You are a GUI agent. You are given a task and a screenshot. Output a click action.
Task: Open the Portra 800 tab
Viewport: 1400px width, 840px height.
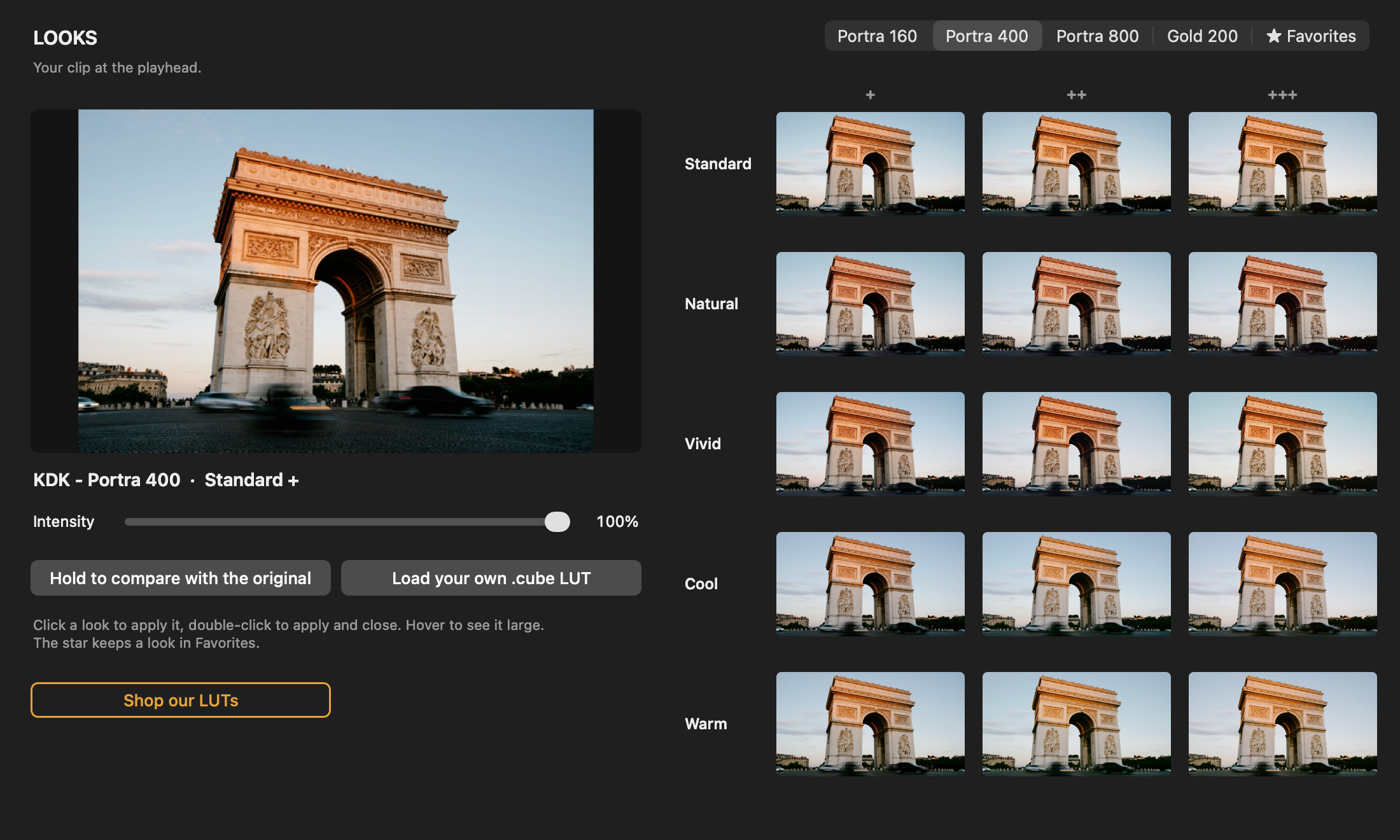[1098, 36]
